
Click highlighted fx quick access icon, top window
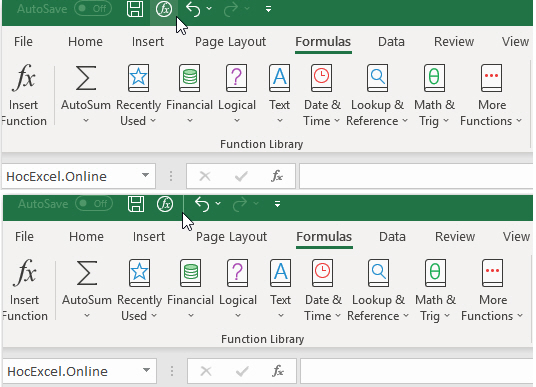click(164, 9)
